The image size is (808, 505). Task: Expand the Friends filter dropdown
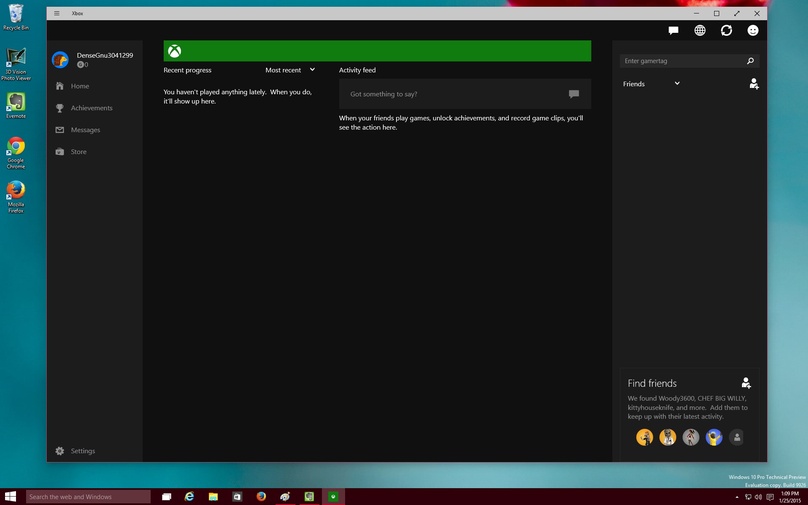[651, 83]
